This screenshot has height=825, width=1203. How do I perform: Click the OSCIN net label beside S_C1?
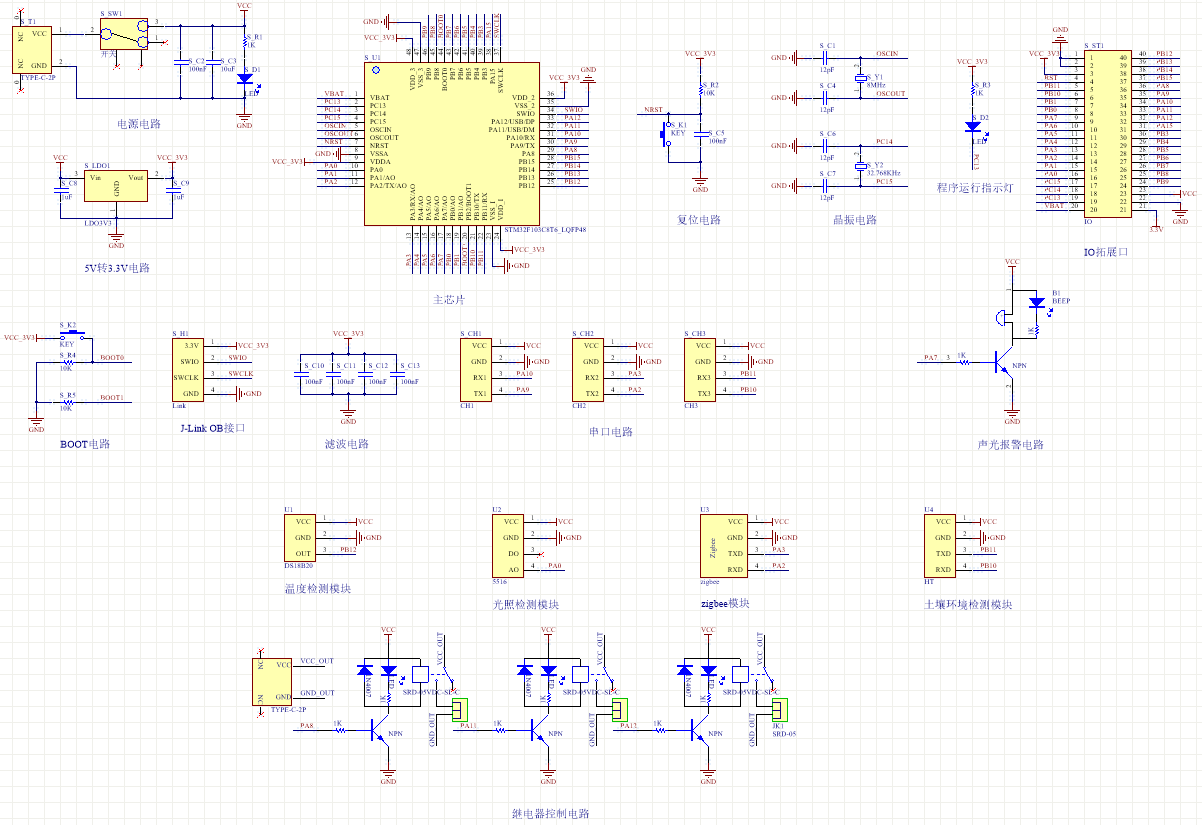pyautogui.click(x=886, y=54)
